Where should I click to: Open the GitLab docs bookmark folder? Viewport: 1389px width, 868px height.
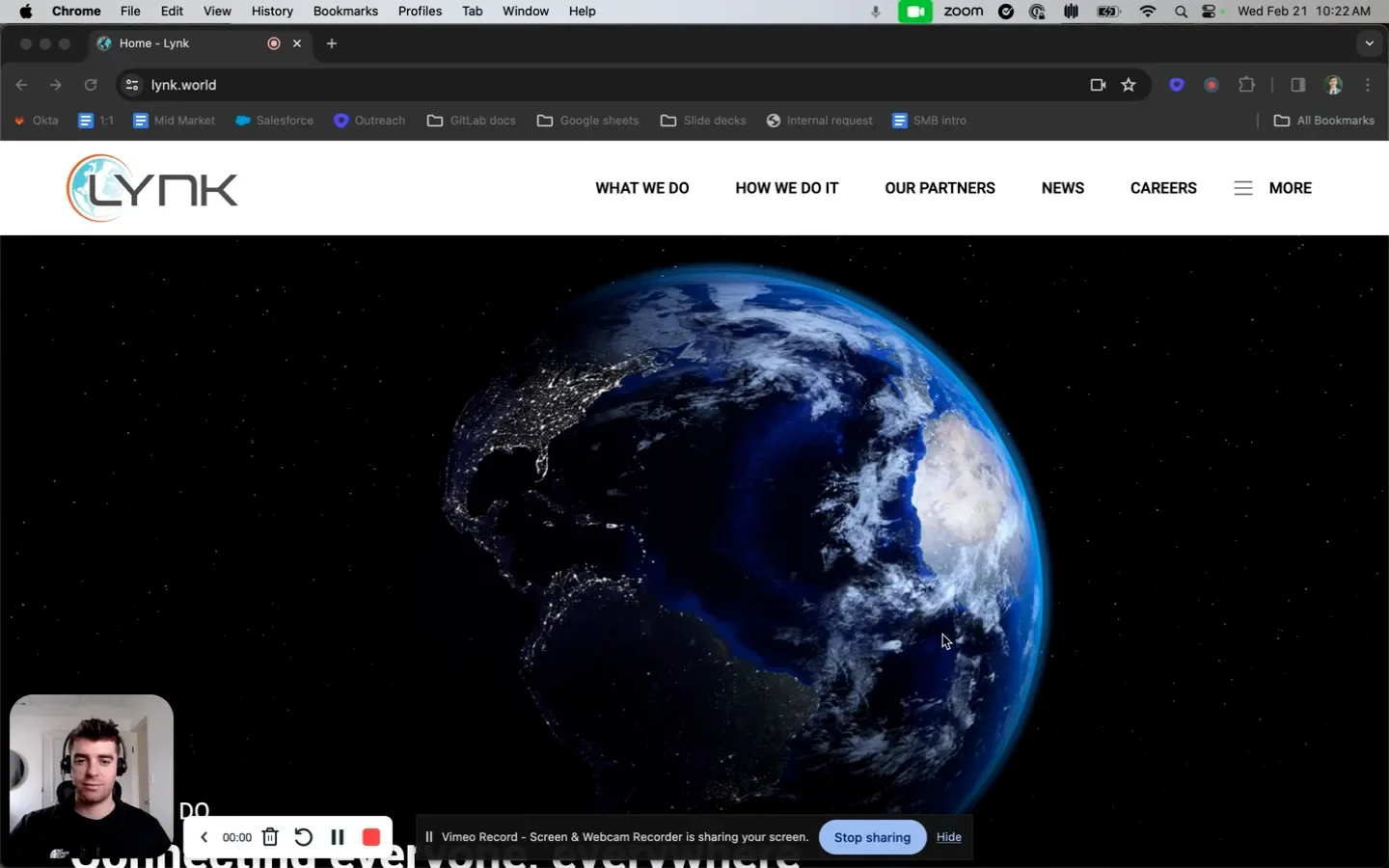[x=472, y=121]
